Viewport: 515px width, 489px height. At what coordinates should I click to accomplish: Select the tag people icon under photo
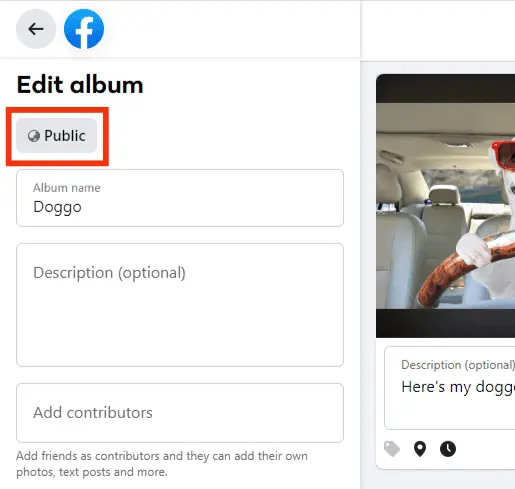click(x=392, y=449)
